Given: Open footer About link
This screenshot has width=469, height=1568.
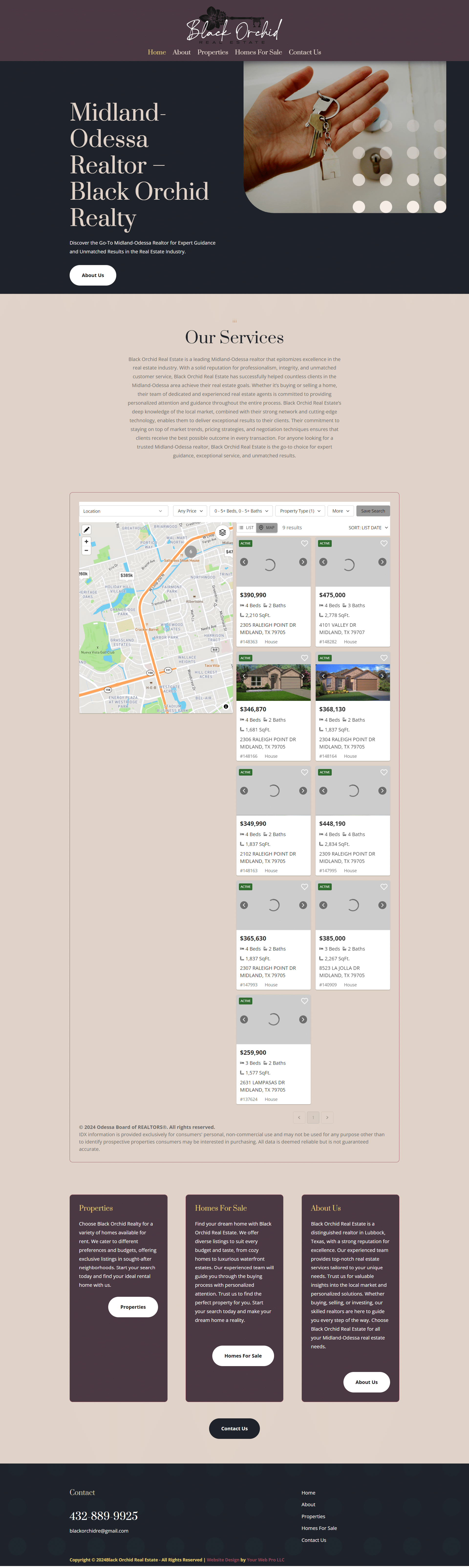Looking at the screenshot, I should 308,1505.
